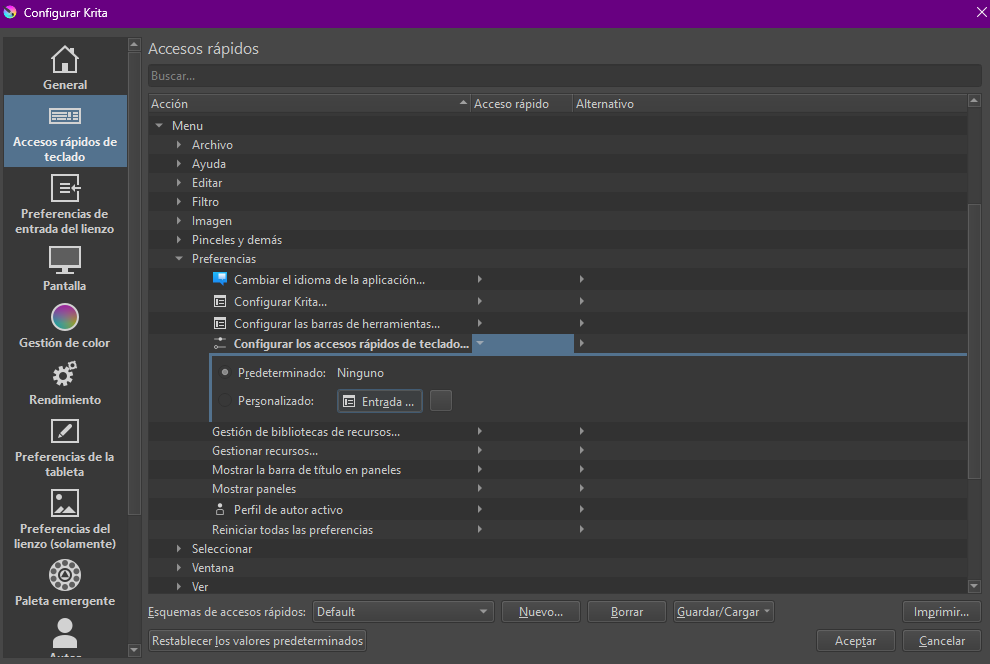Click the Aceptar button
Image resolution: width=990 pixels, height=664 pixels.
tap(856, 641)
